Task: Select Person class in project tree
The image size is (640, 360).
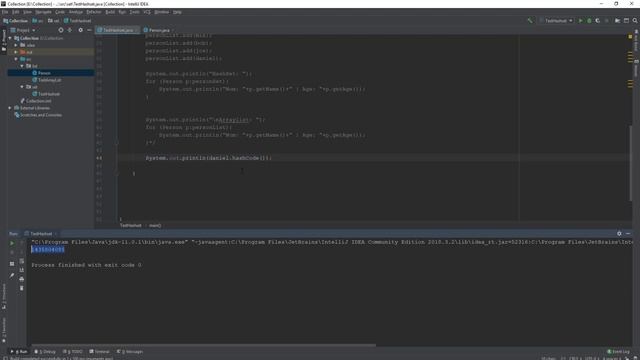Action: [x=44, y=73]
